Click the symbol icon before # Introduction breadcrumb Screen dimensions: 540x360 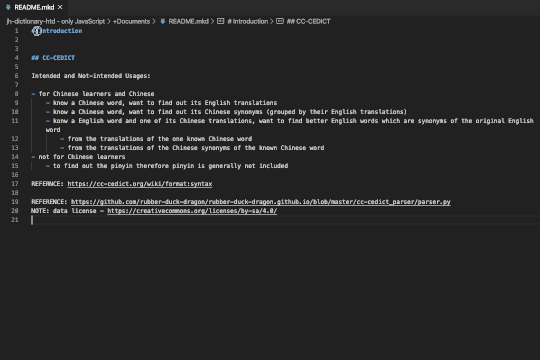(220, 21)
